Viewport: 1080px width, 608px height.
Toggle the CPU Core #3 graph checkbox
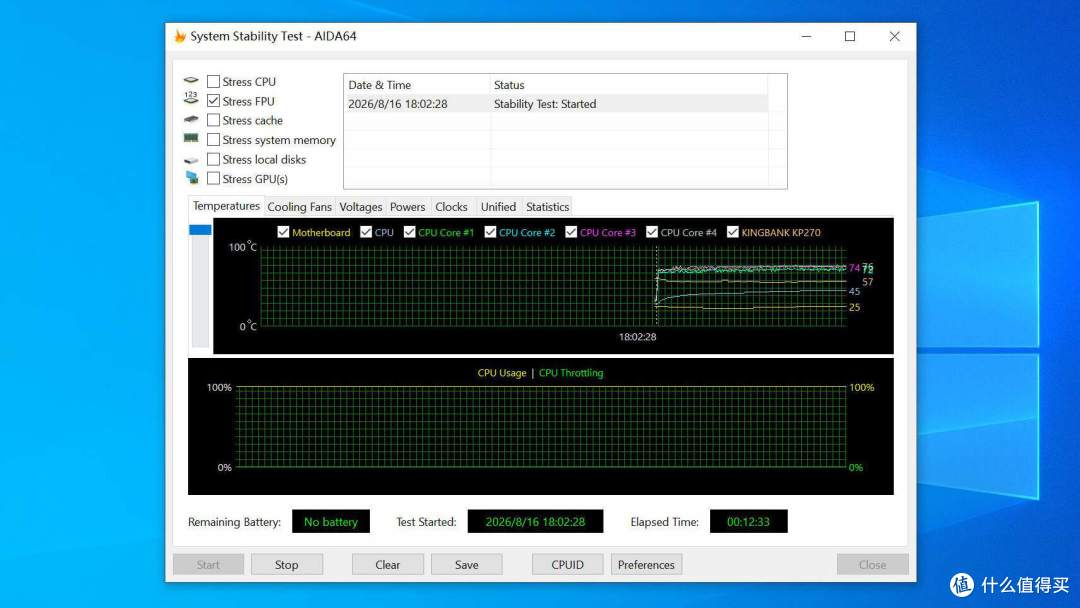(571, 232)
